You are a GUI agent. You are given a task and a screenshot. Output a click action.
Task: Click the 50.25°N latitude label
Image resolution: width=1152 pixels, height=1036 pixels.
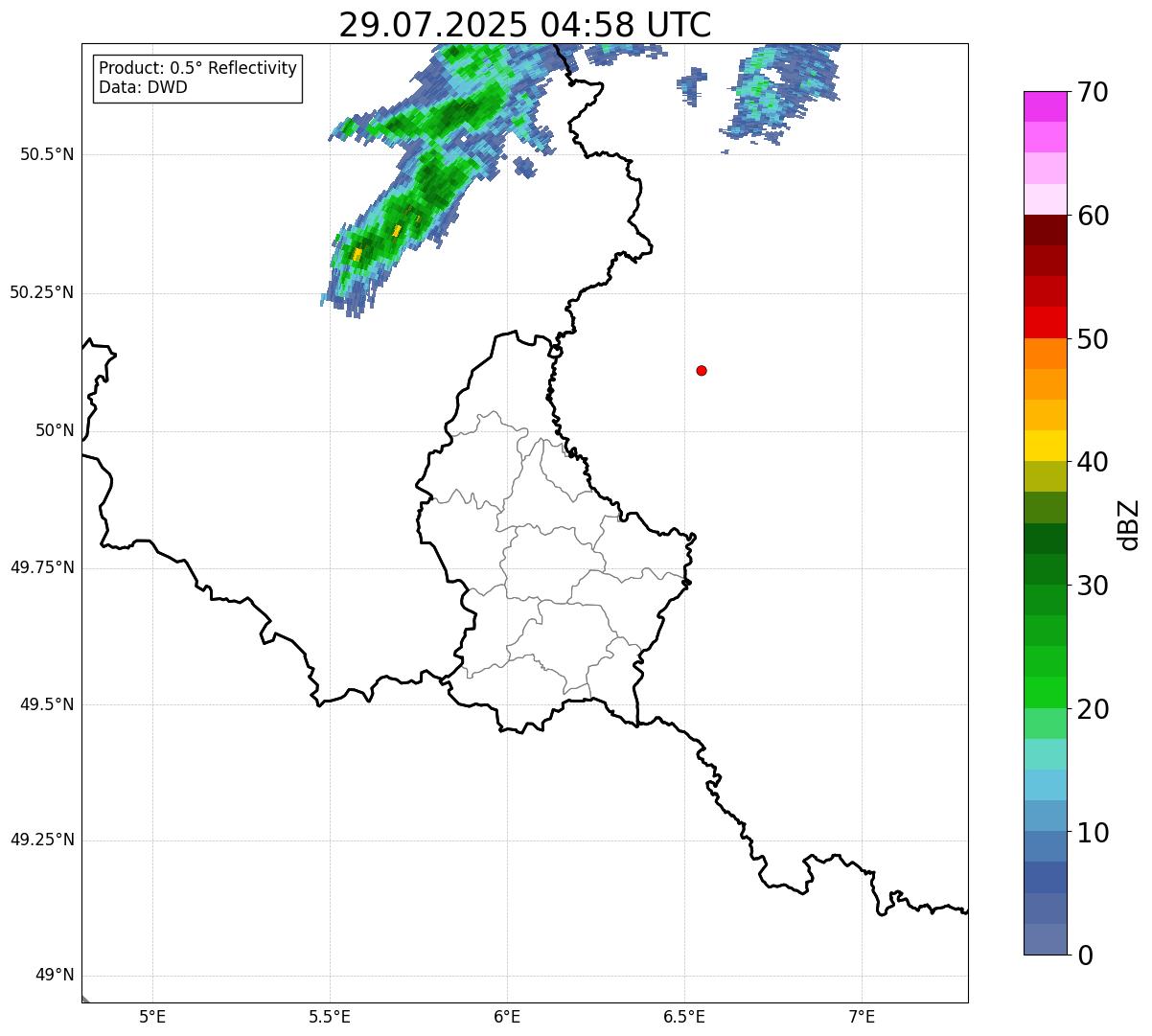pos(42,292)
